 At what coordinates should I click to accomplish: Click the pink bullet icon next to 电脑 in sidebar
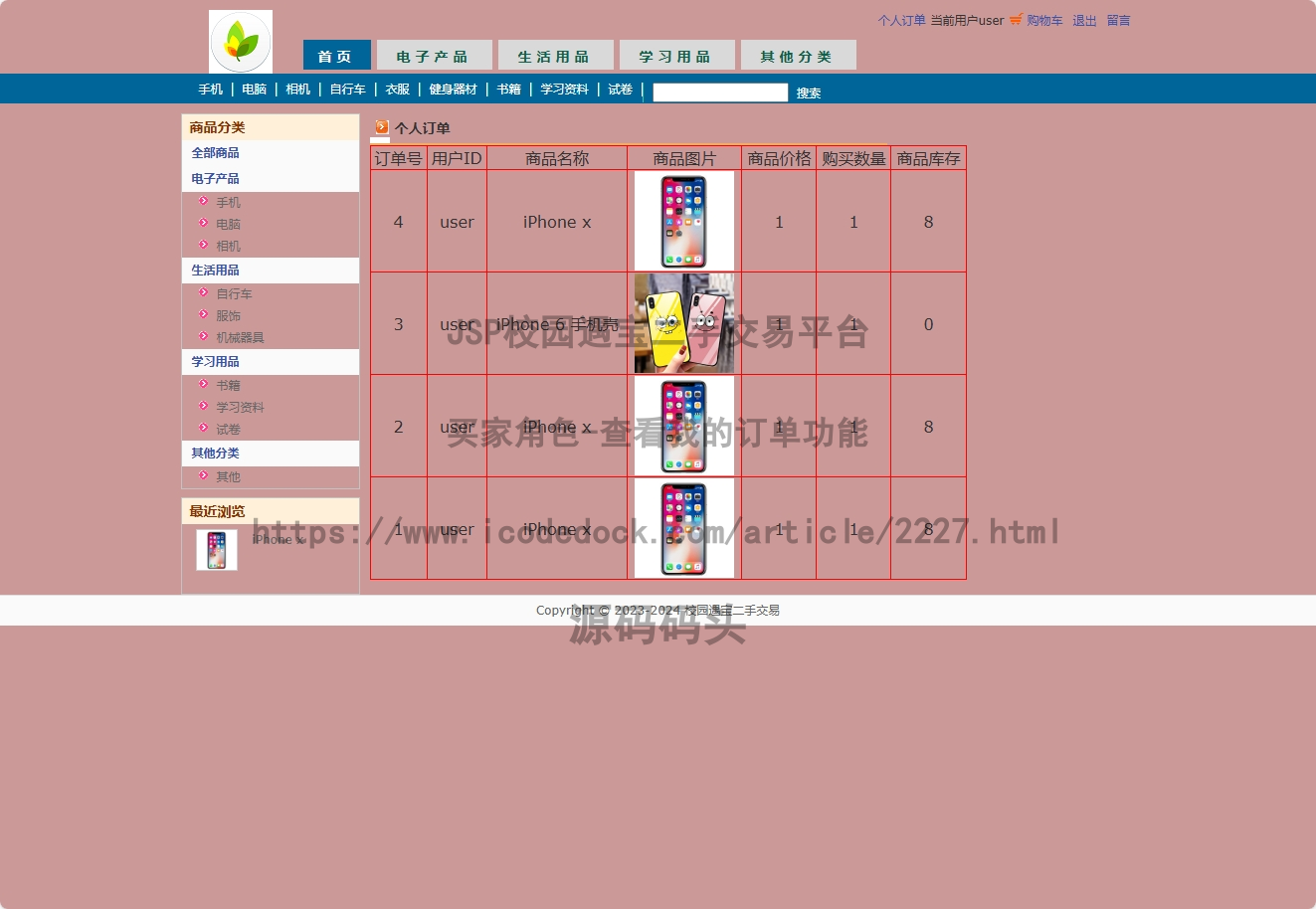tap(204, 223)
